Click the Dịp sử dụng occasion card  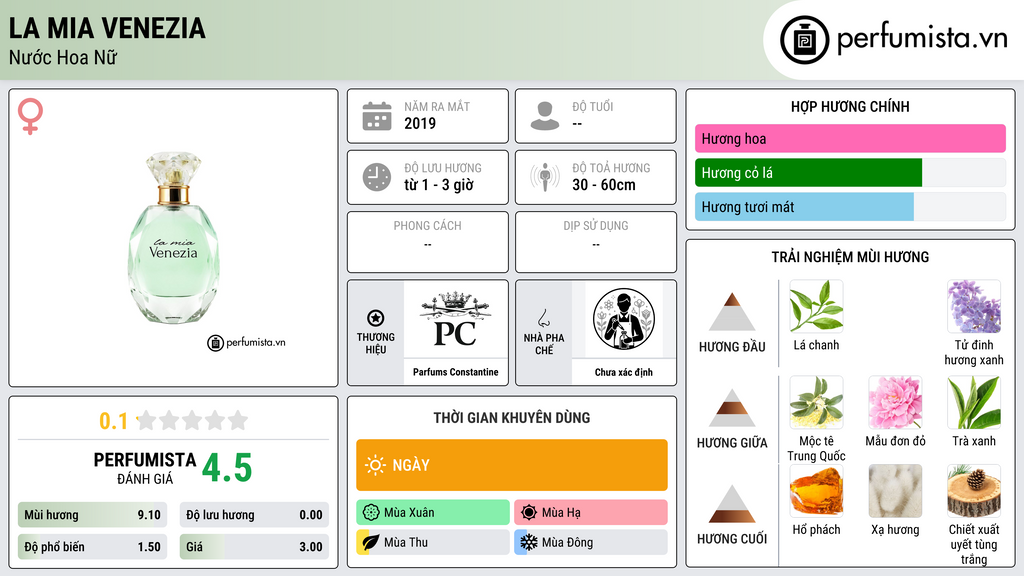click(596, 242)
